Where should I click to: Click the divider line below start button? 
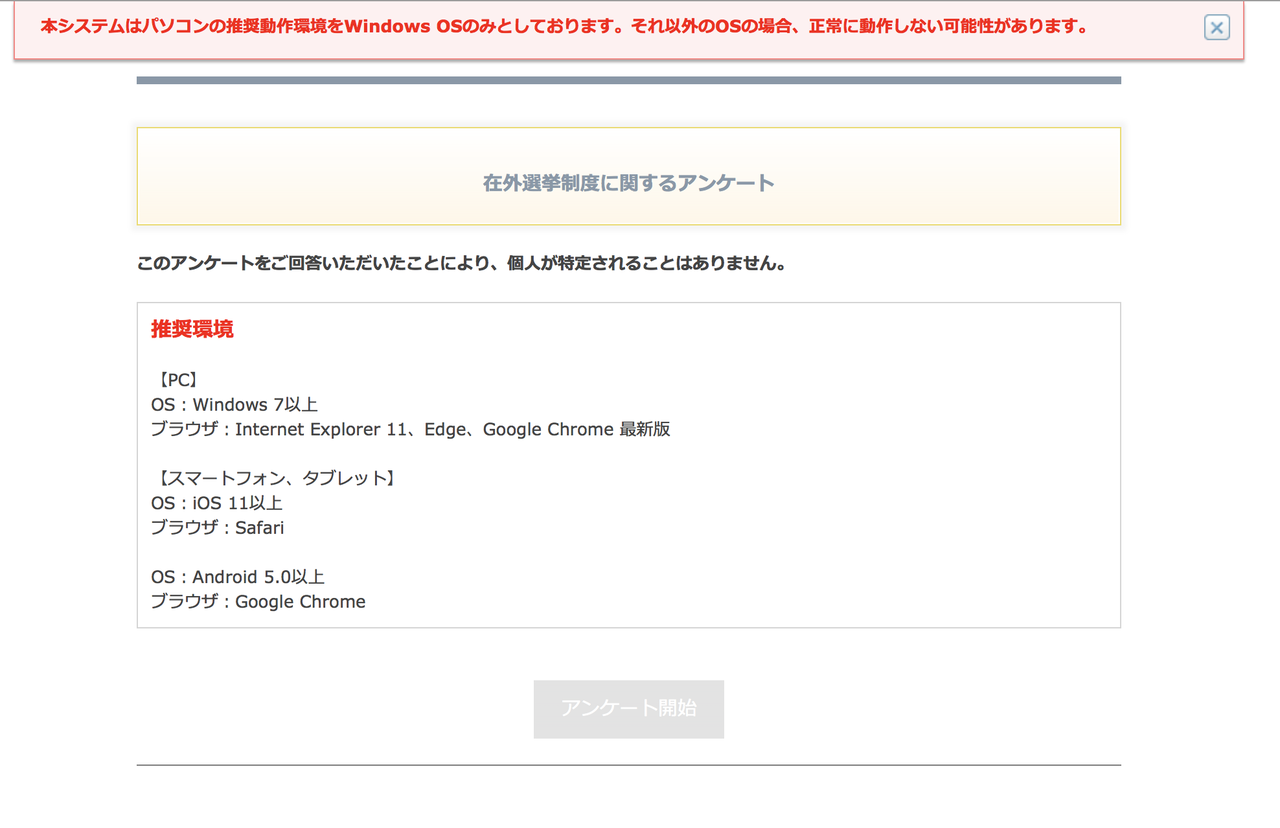628,765
